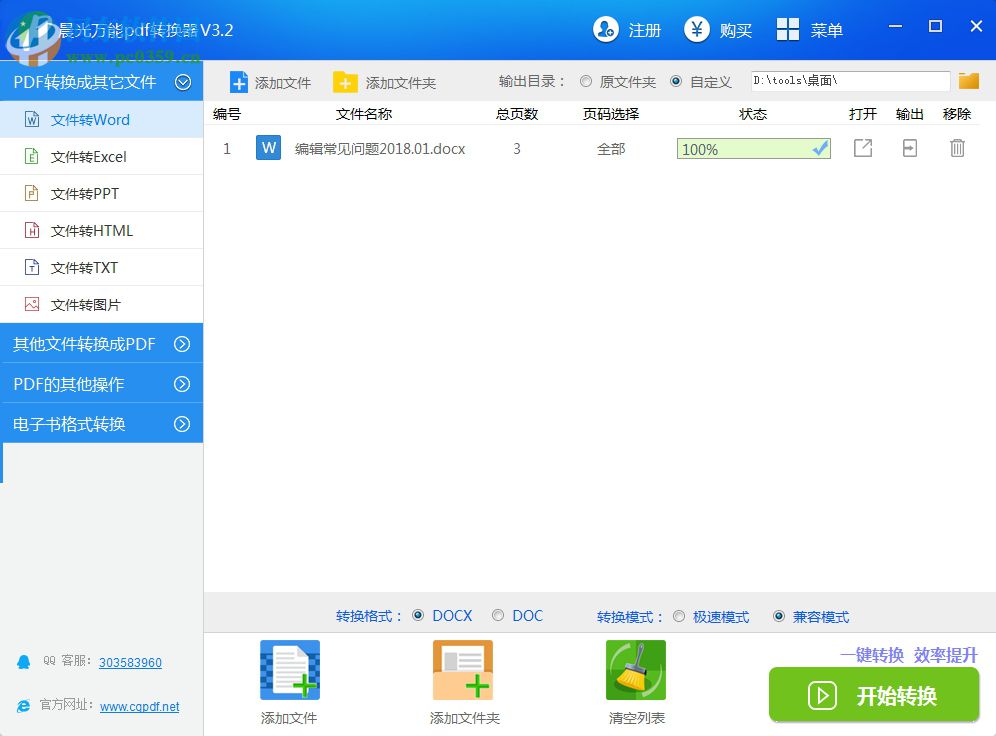Click the 开始转换 start conversion button
Image resolution: width=996 pixels, height=736 pixels.
874,695
